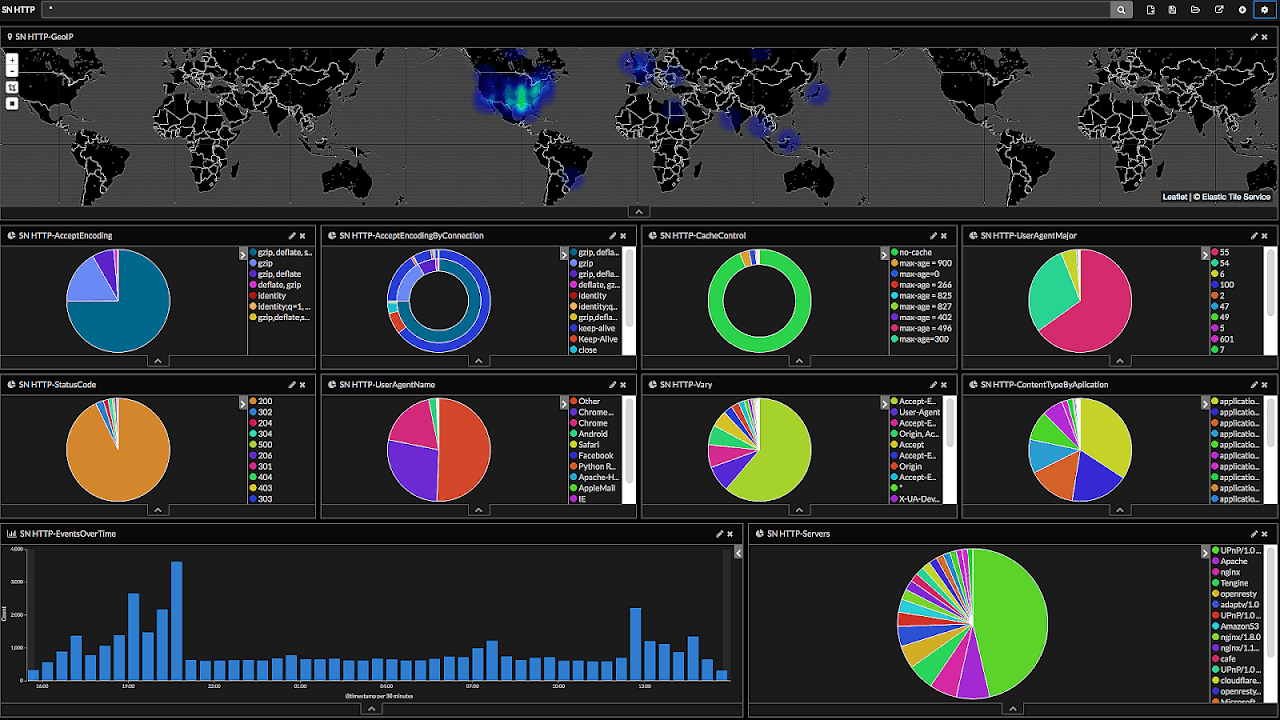The image size is (1280, 720).
Task: Expand spy caret below AcceptEncodingByConnection donut
Action: tap(479, 361)
